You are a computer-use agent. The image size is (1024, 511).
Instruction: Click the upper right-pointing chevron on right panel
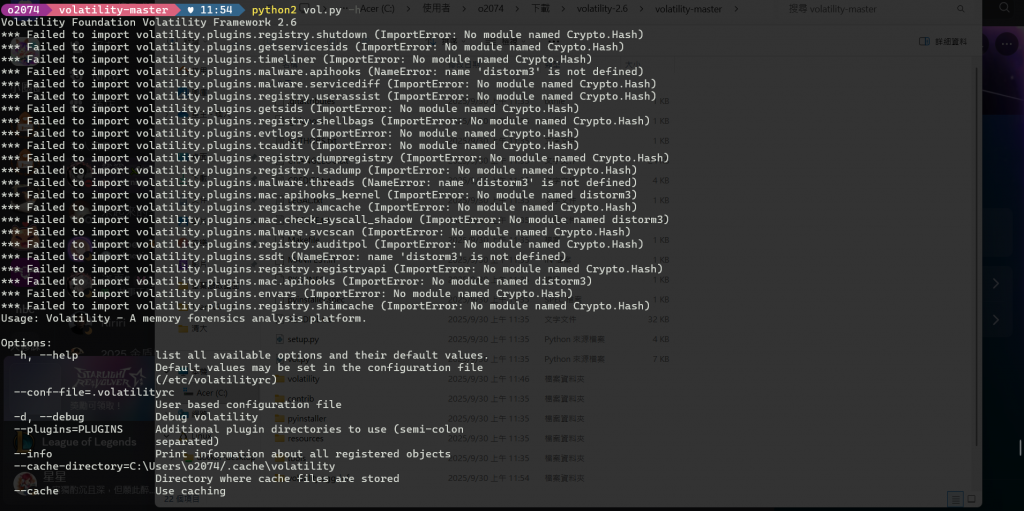[995, 283]
